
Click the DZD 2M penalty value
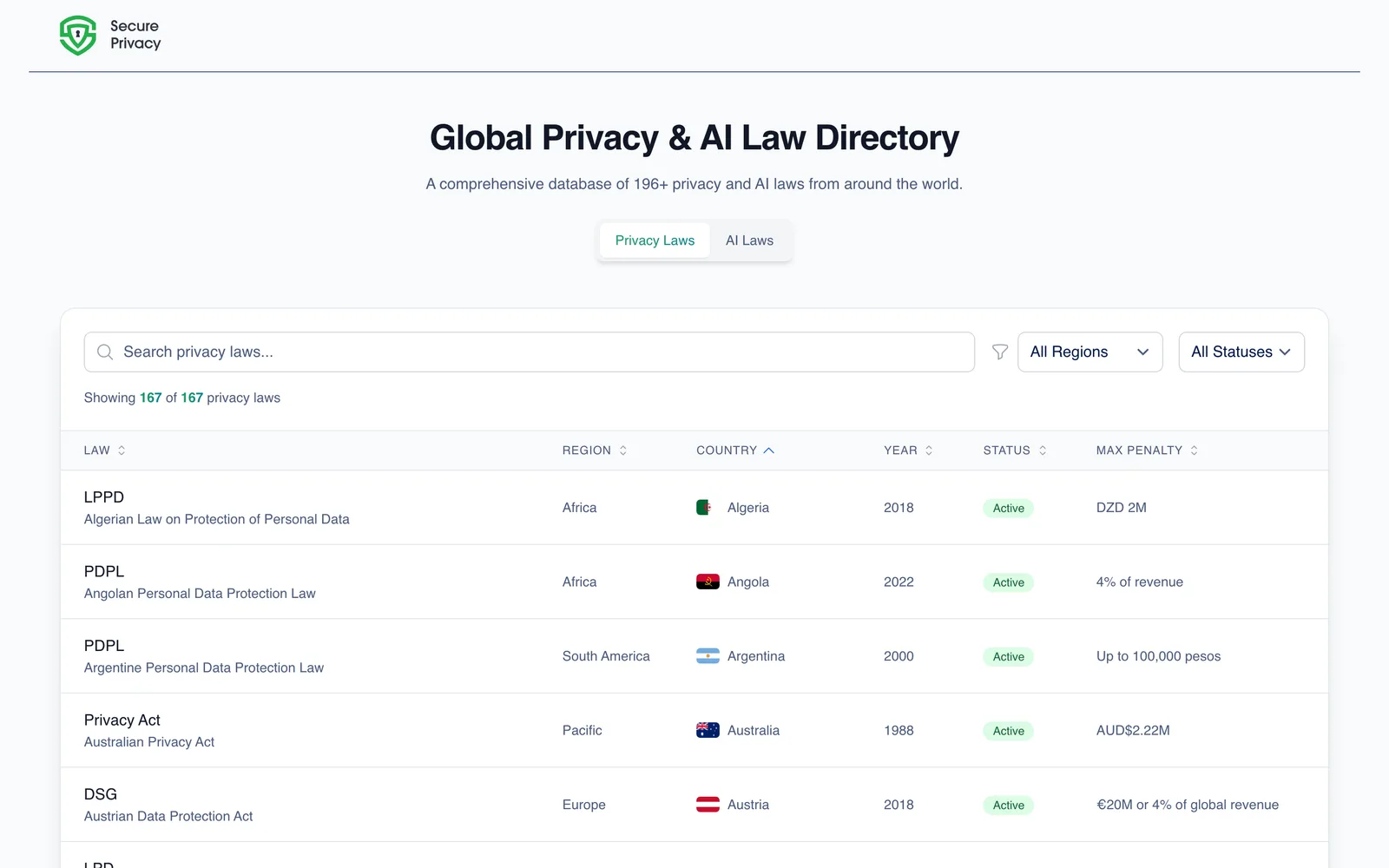1122,508
